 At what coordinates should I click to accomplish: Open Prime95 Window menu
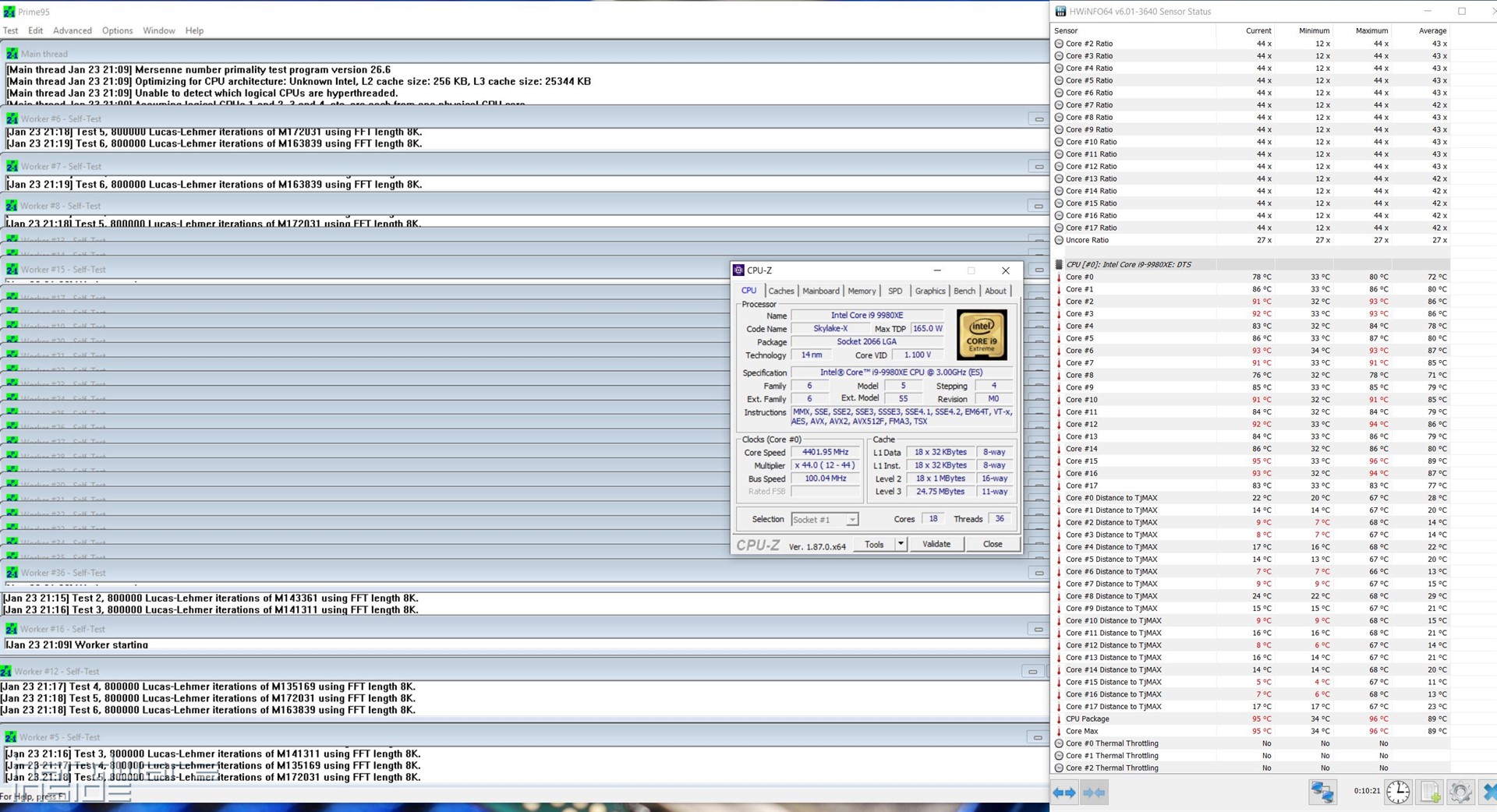click(x=159, y=30)
